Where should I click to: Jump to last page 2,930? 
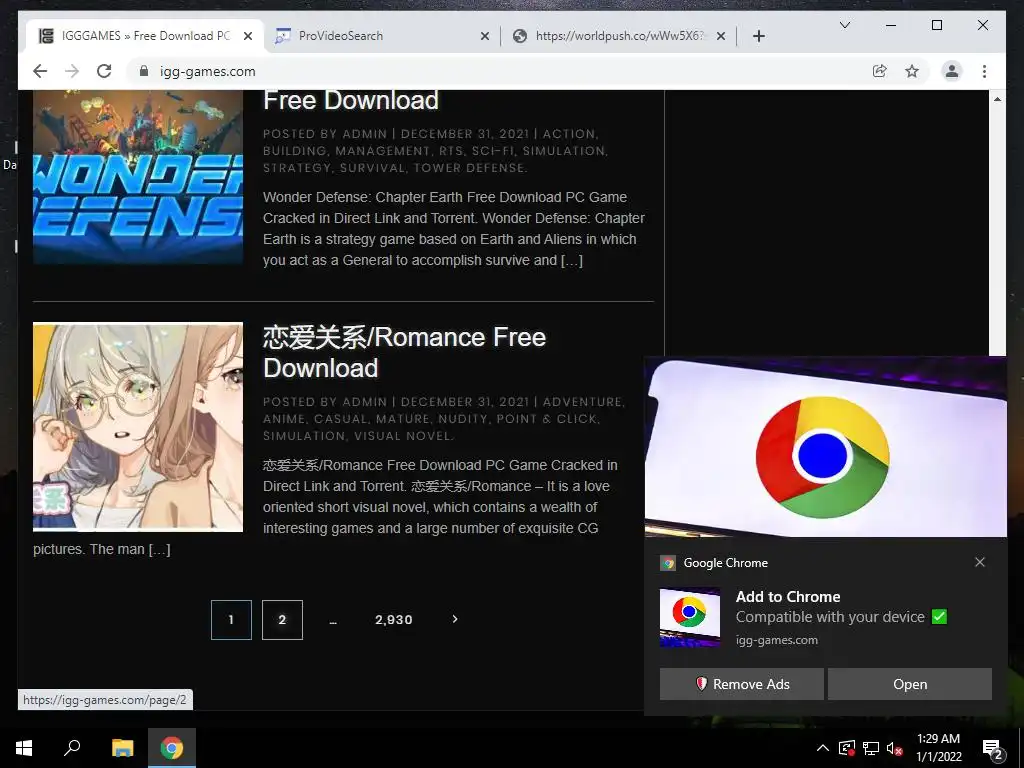pyautogui.click(x=393, y=620)
